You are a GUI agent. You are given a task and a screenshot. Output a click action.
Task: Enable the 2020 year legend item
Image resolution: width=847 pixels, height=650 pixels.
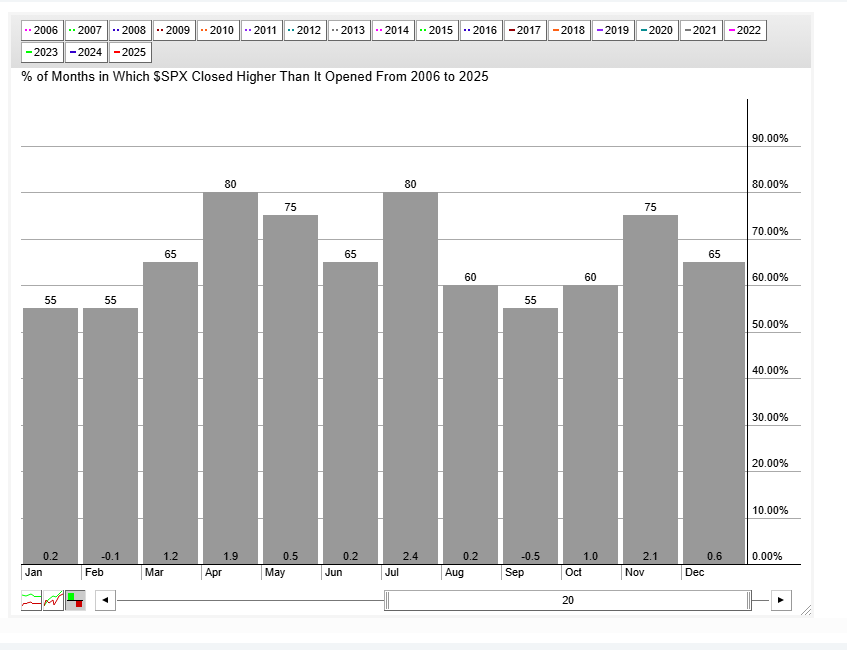click(x=656, y=30)
